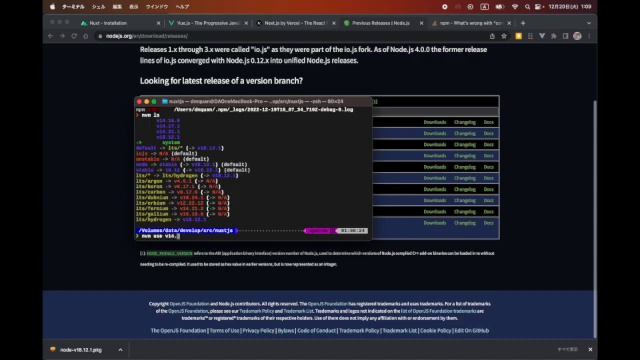The width and height of the screenshot is (640, 360).
Task: Open a new browser tab with plus
Action: coord(523,23)
